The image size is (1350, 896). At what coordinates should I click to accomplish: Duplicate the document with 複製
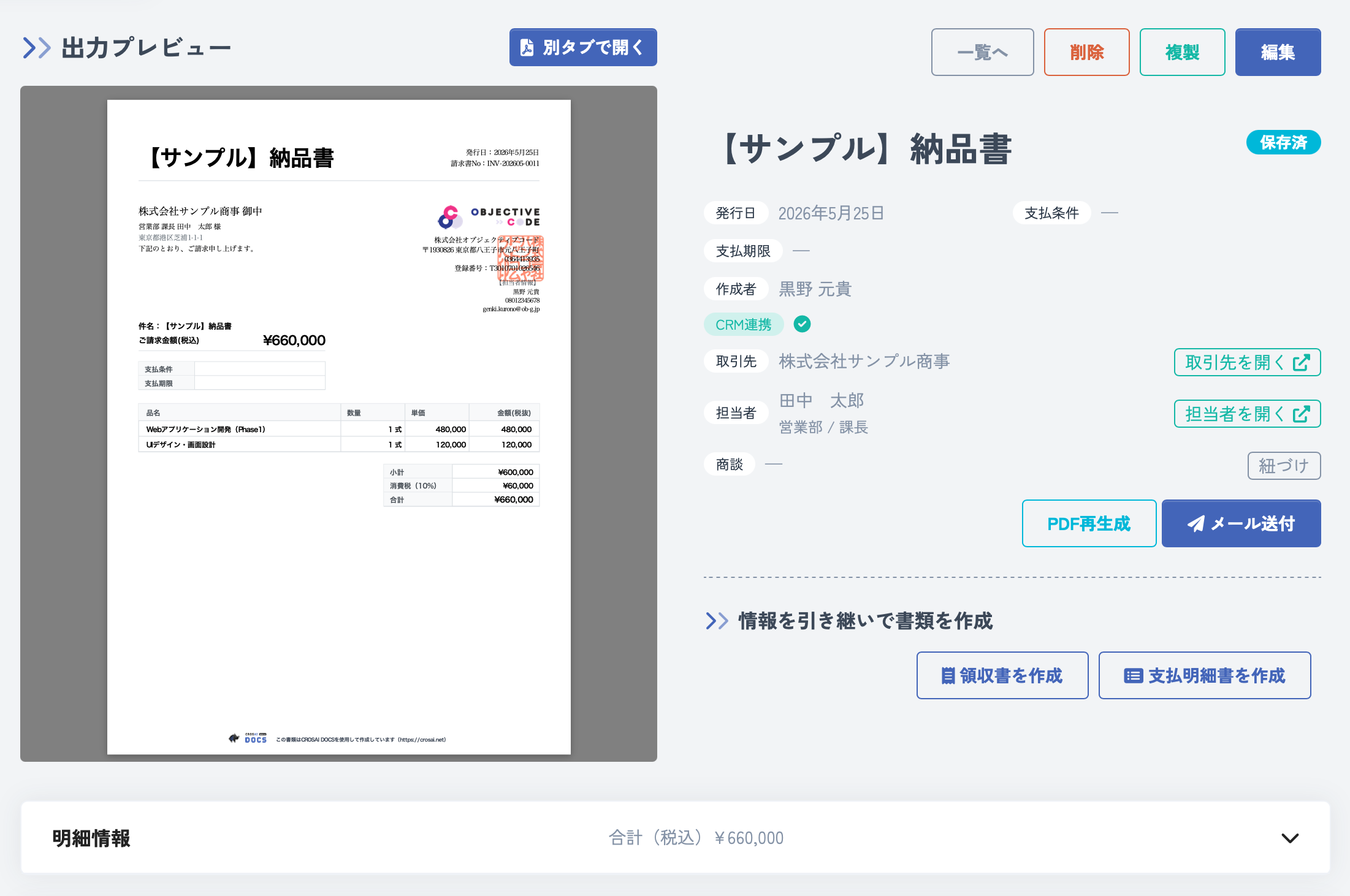[1182, 52]
